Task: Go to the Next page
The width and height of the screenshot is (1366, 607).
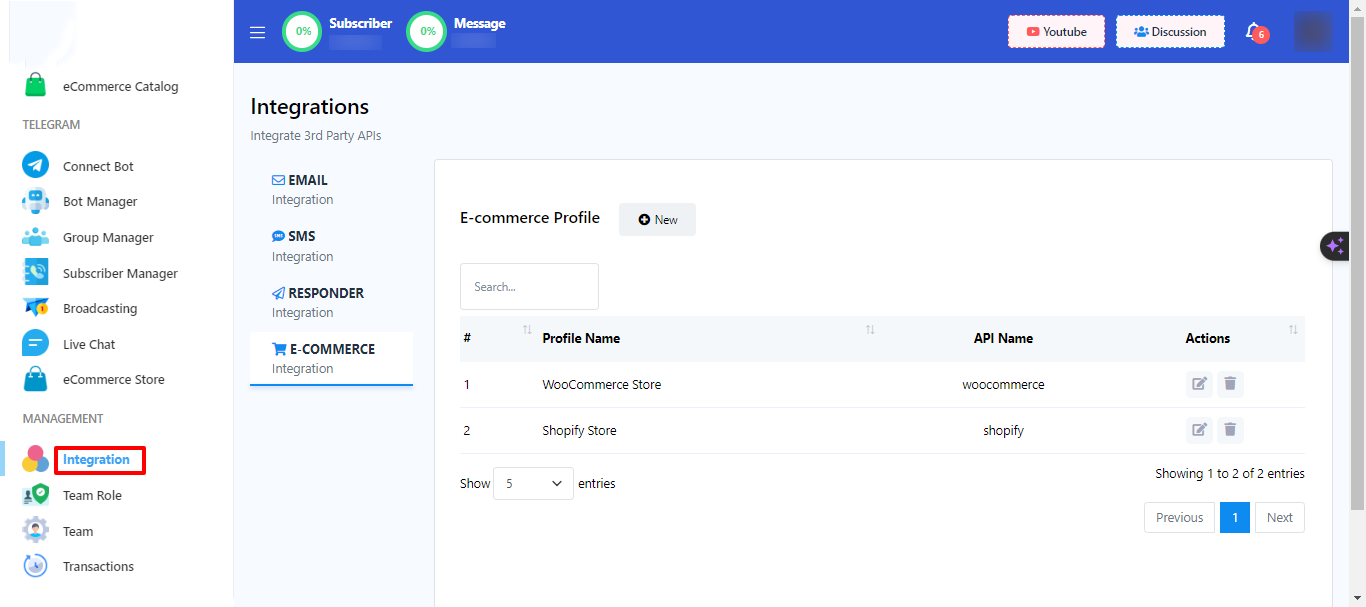Action: [x=1279, y=518]
